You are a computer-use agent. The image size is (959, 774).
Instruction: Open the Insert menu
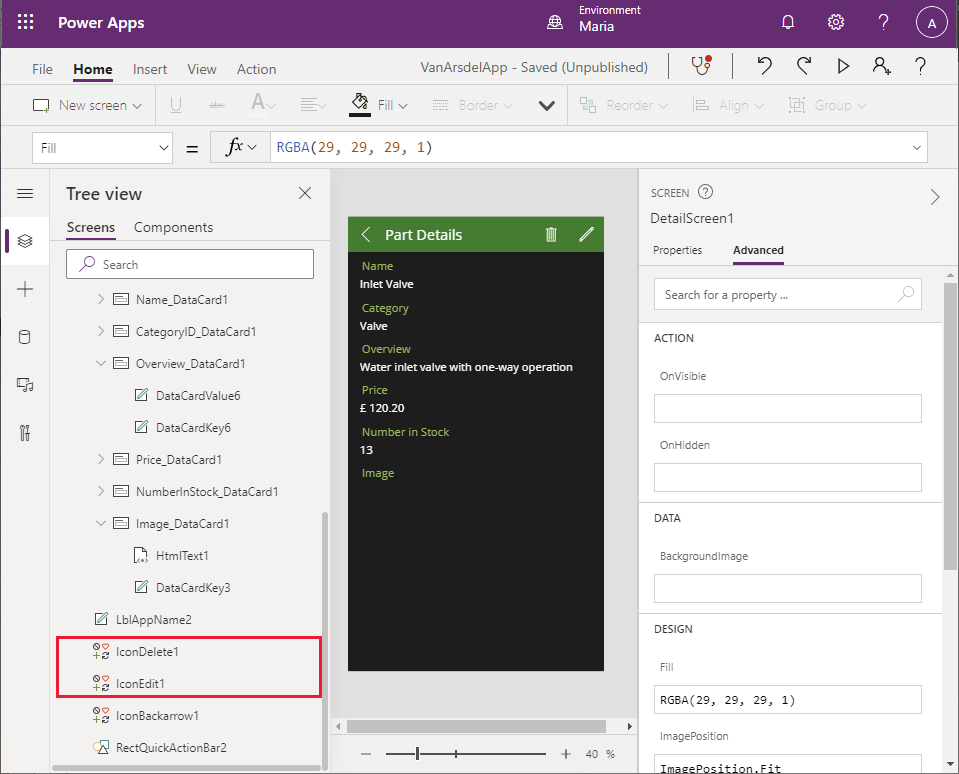150,69
